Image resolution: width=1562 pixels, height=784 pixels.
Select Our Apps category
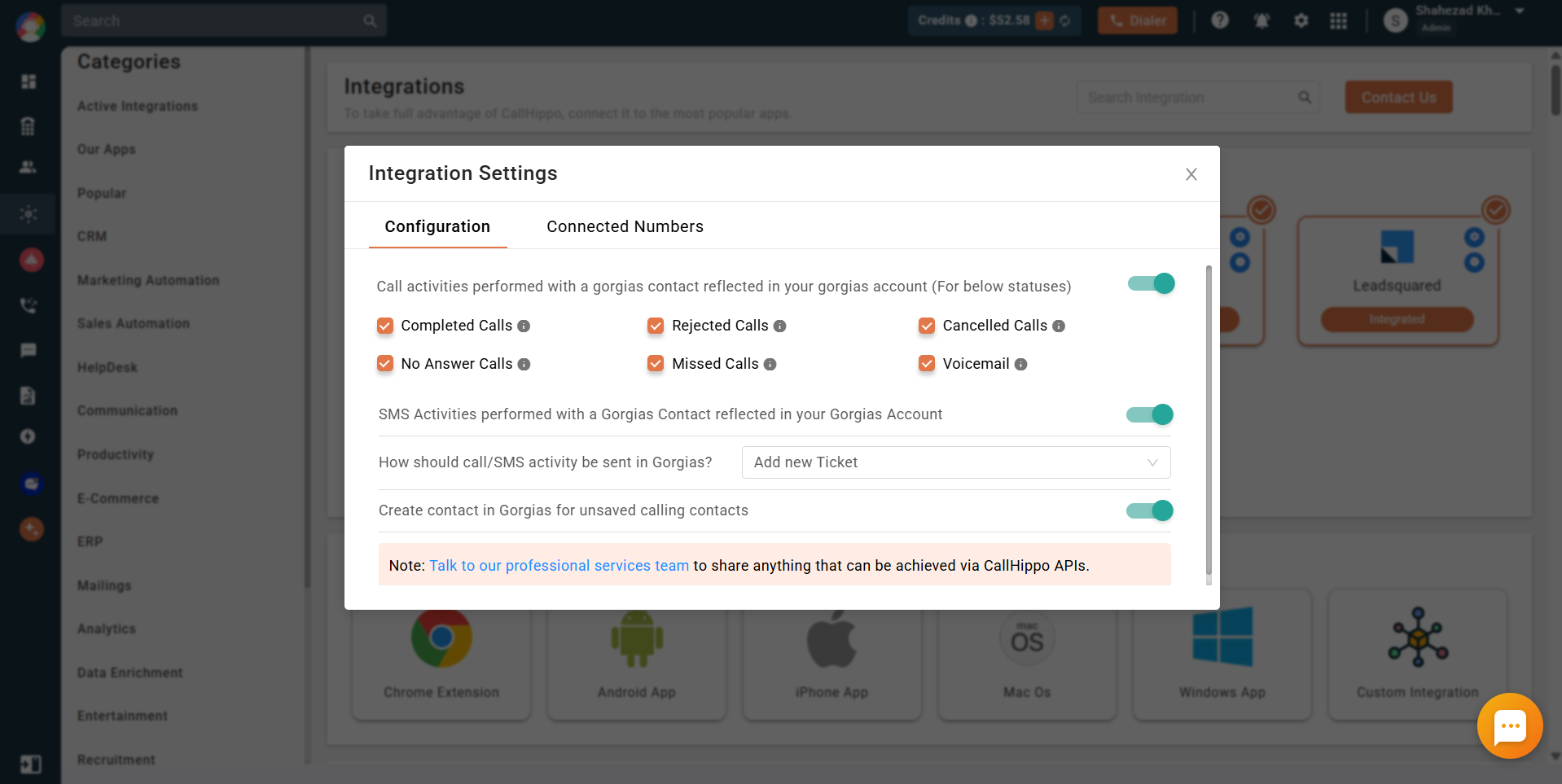[107, 149]
